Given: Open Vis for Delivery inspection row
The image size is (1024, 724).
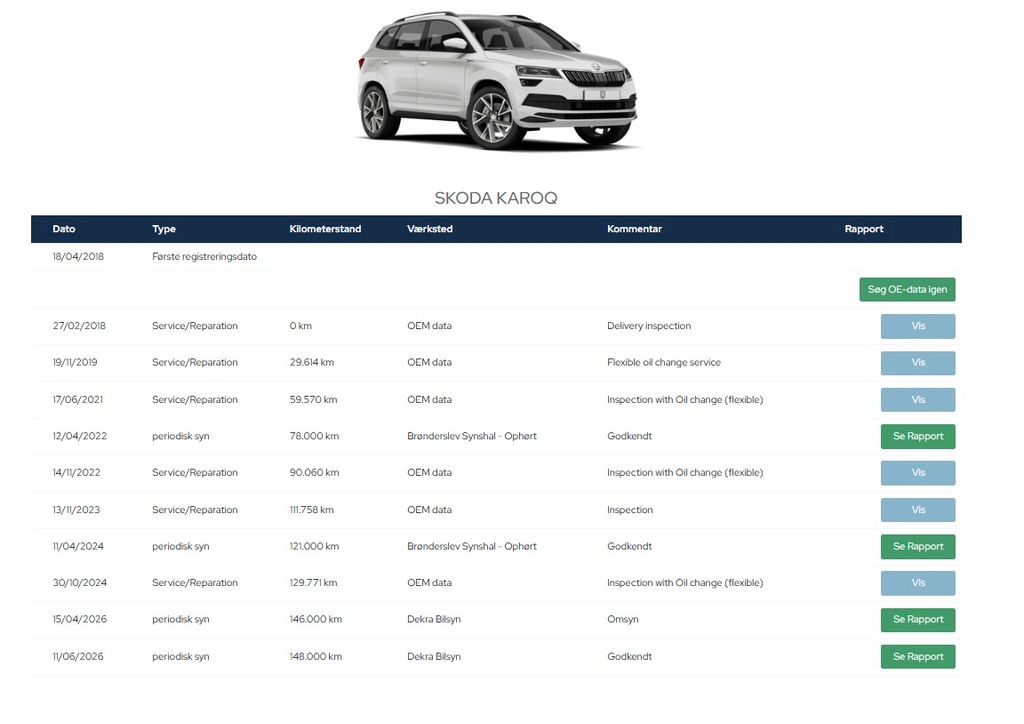Looking at the screenshot, I should [x=918, y=326].
